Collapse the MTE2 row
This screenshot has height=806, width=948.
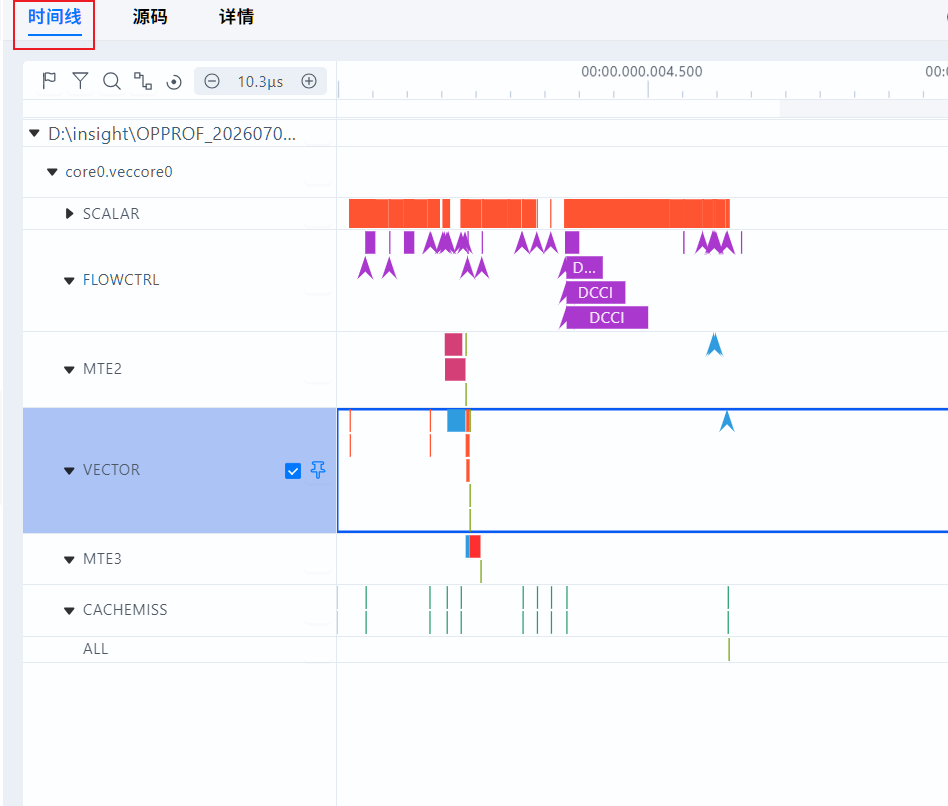point(70,369)
